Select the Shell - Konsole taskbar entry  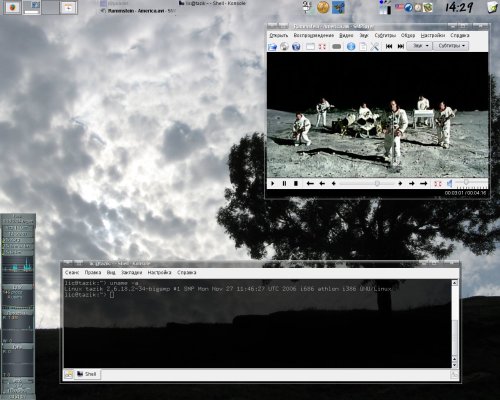click(212, 3)
